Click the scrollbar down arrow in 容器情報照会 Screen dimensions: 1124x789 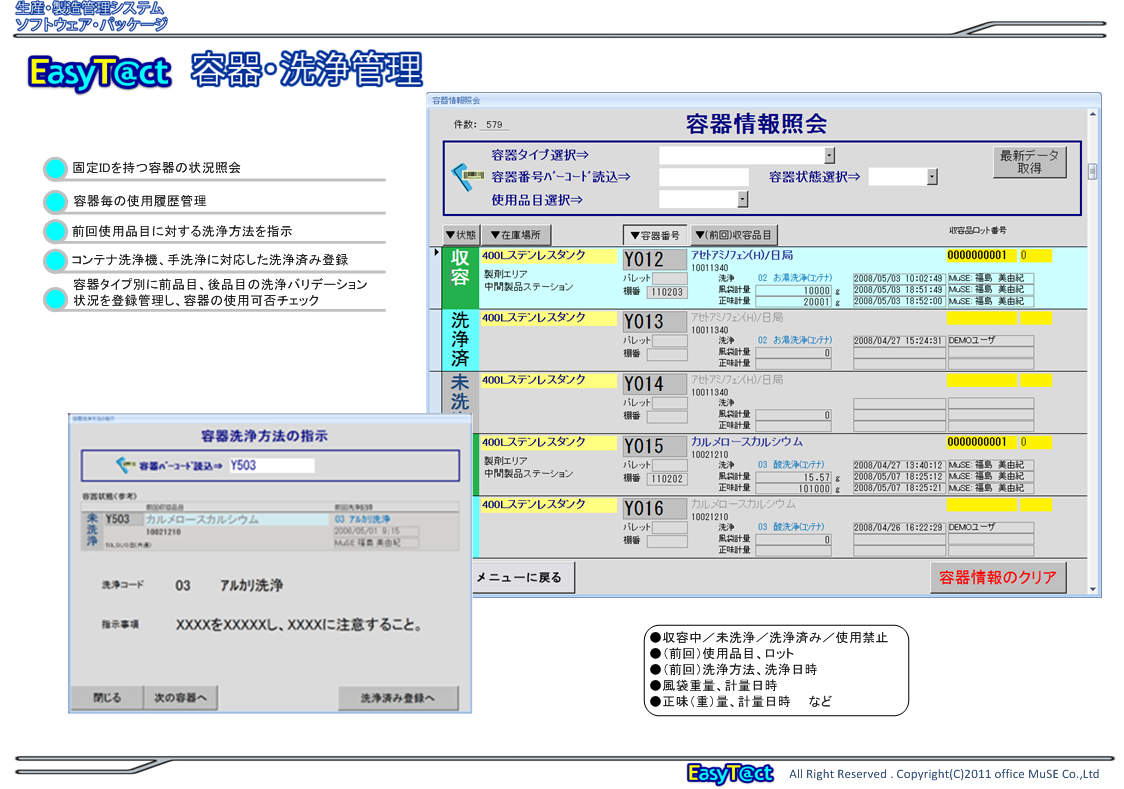tap(1092, 589)
